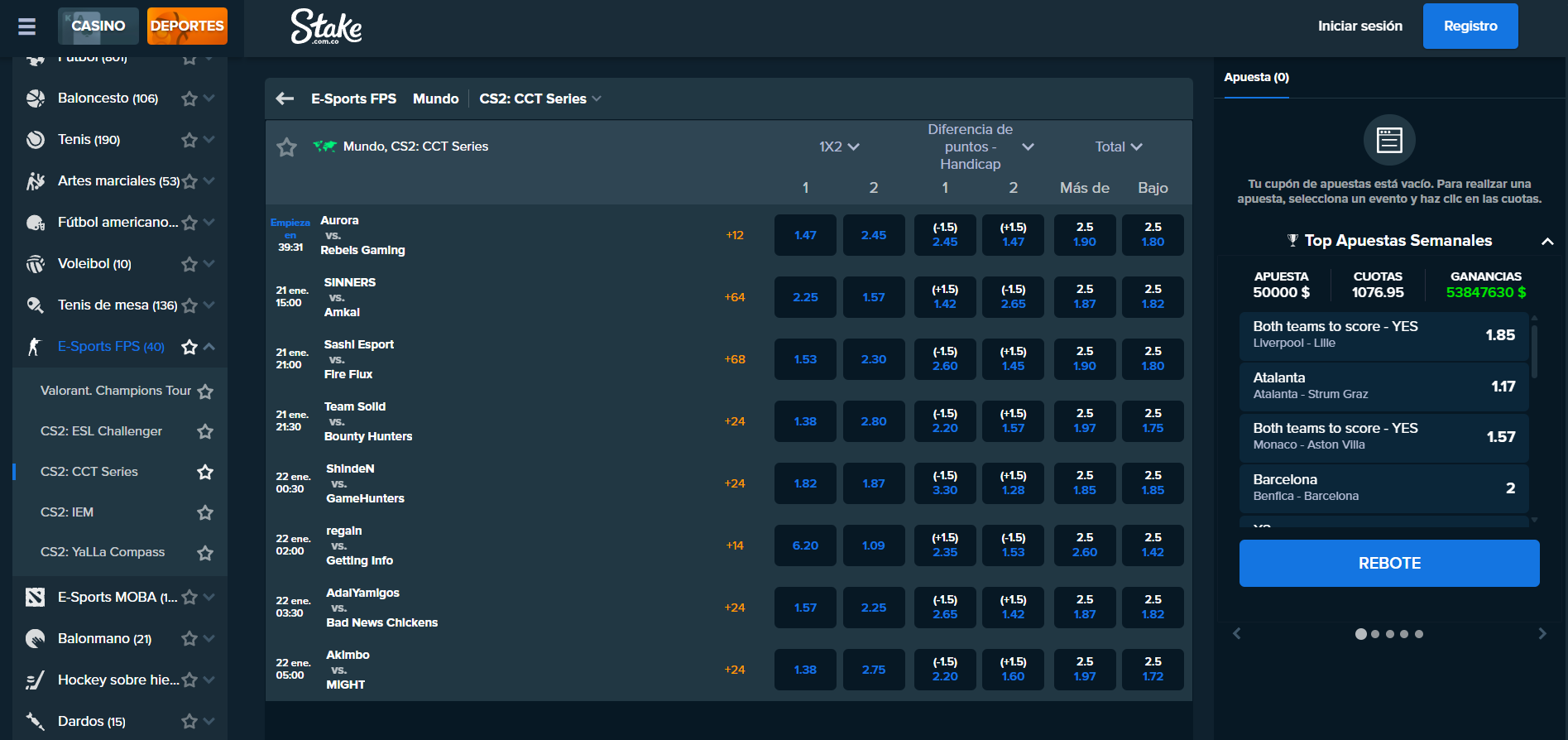
Task: Favorite Voleibol with its star
Action: click(x=189, y=264)
